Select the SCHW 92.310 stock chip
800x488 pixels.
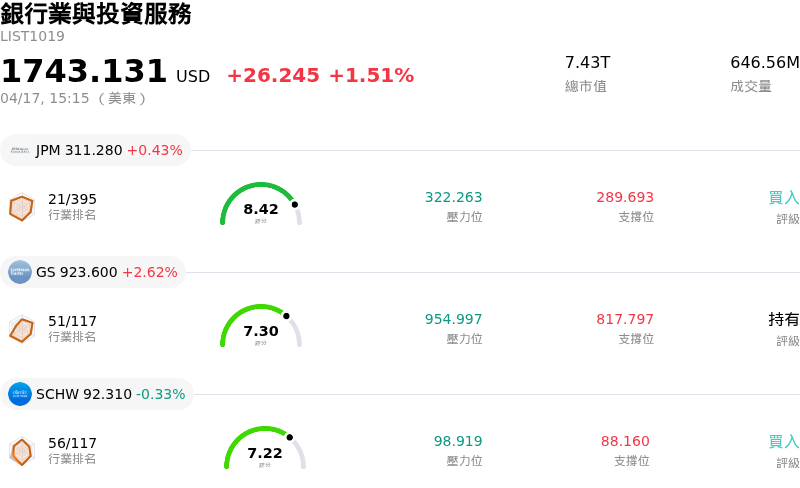97,394
